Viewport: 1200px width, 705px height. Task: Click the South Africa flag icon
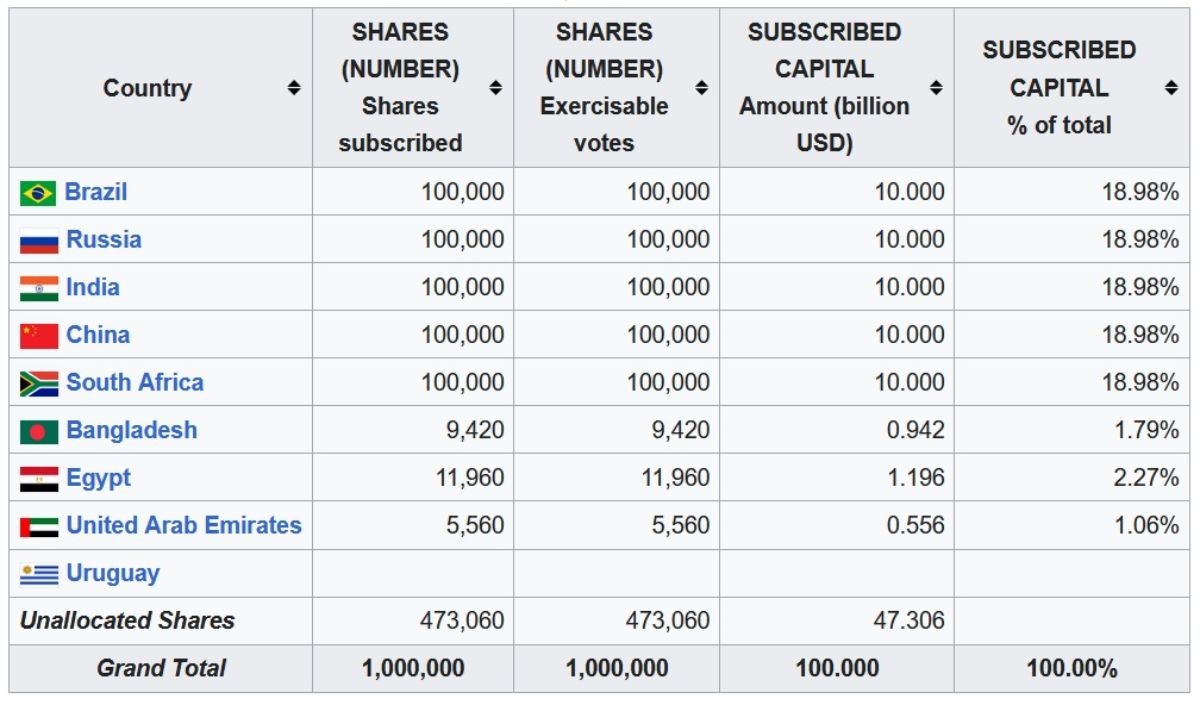39,384
